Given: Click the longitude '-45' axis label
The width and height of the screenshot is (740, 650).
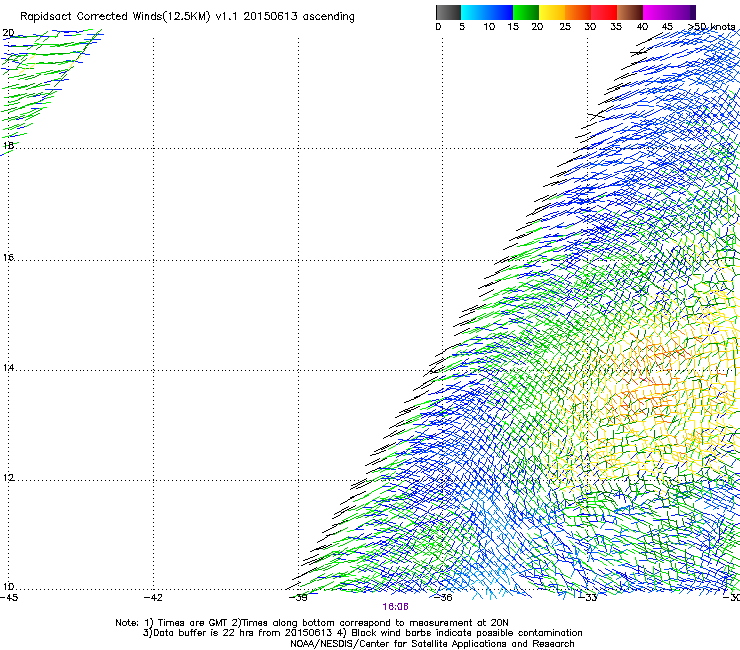Looking at the screenshot, I should click(9, 598).
